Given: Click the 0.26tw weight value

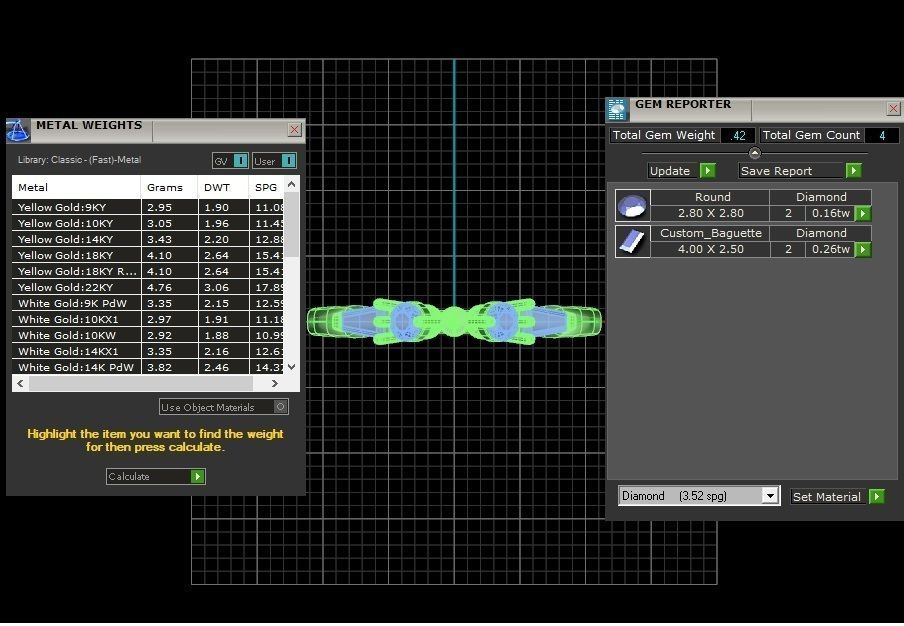Looking at the screenshot, I should pos(830,249).
